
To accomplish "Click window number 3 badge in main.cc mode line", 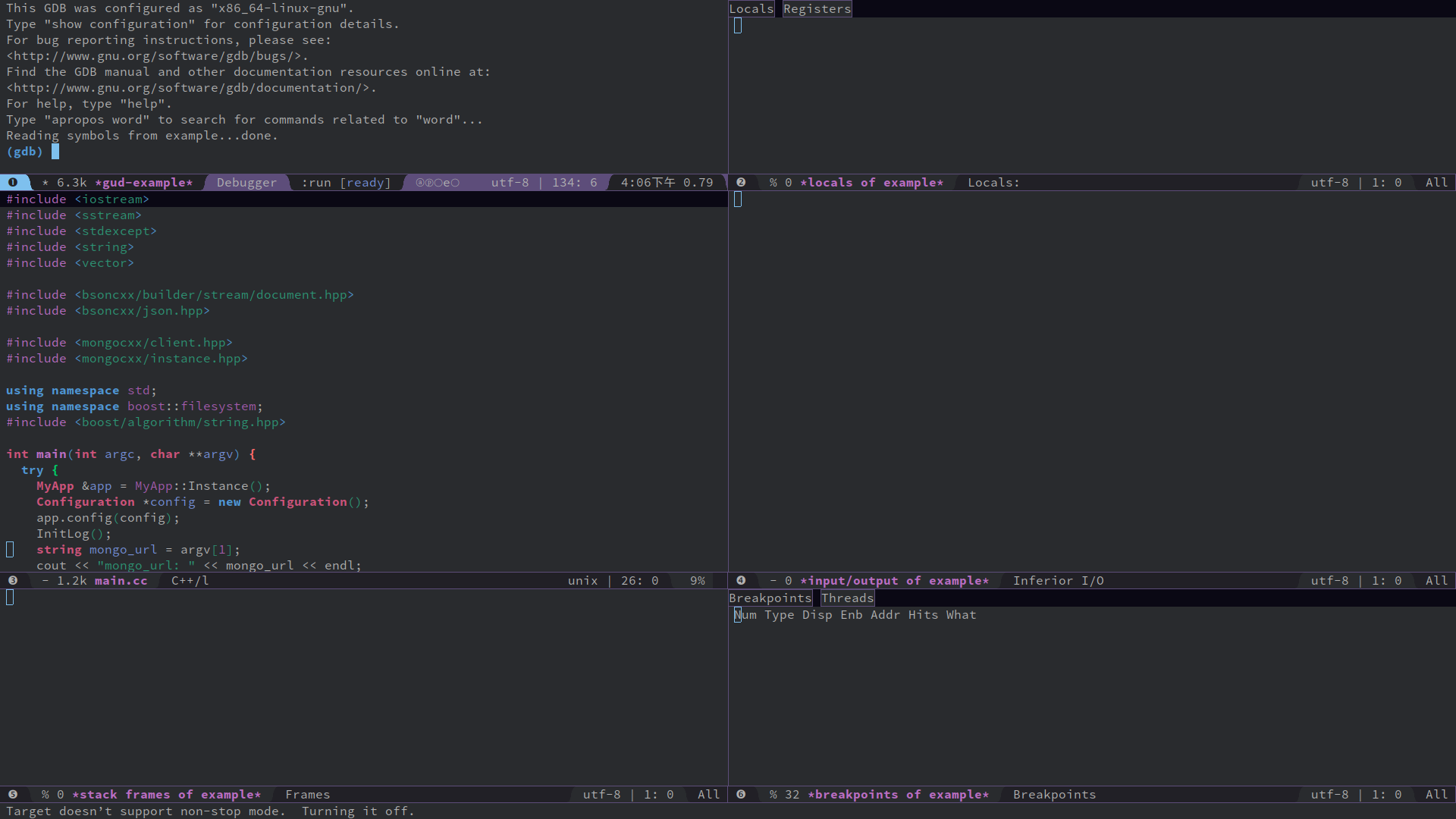I will click(x=13, y=581).
